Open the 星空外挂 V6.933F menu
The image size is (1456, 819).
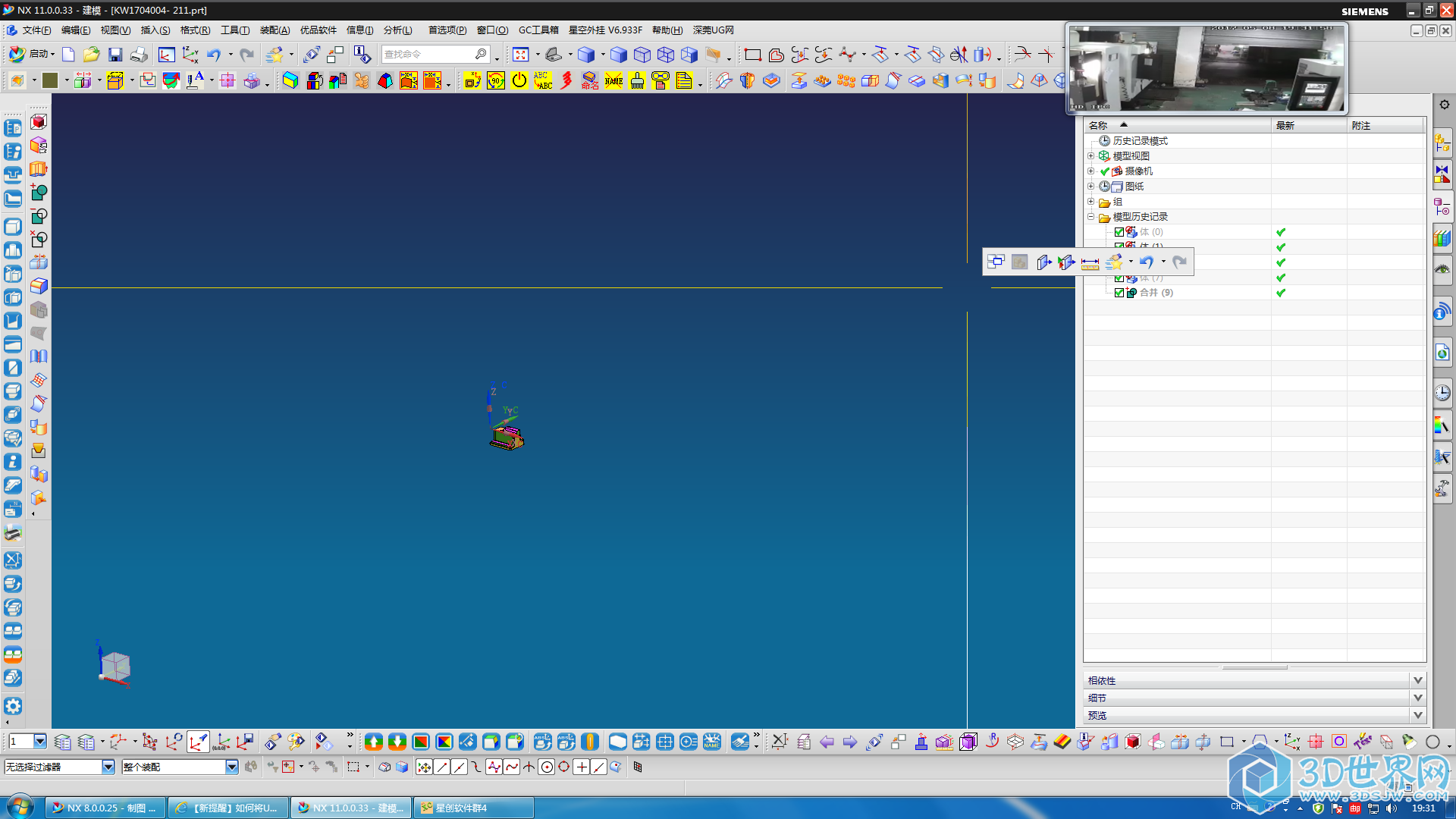pos(605,30)
